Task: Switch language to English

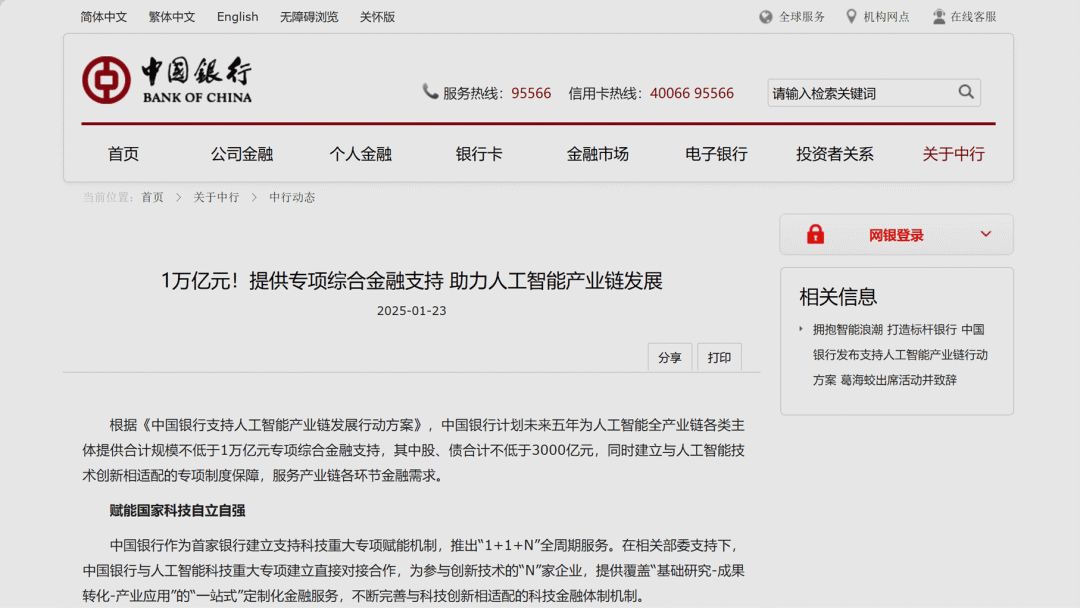Action: tap(238, 17)
